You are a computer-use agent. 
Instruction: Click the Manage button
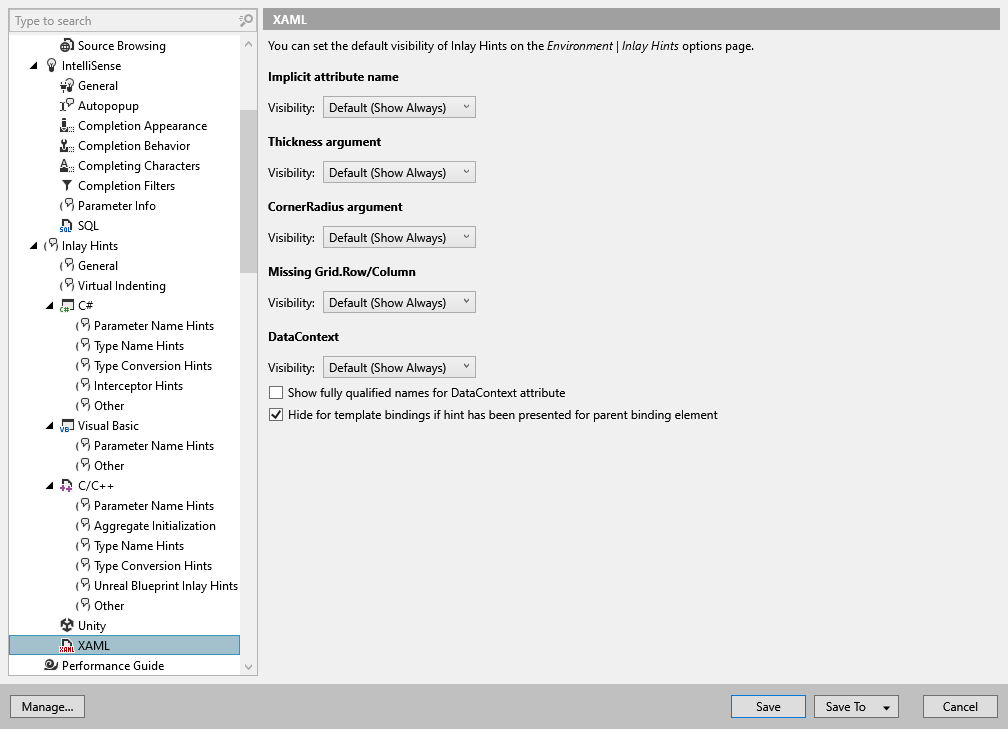tap(47, 706)
